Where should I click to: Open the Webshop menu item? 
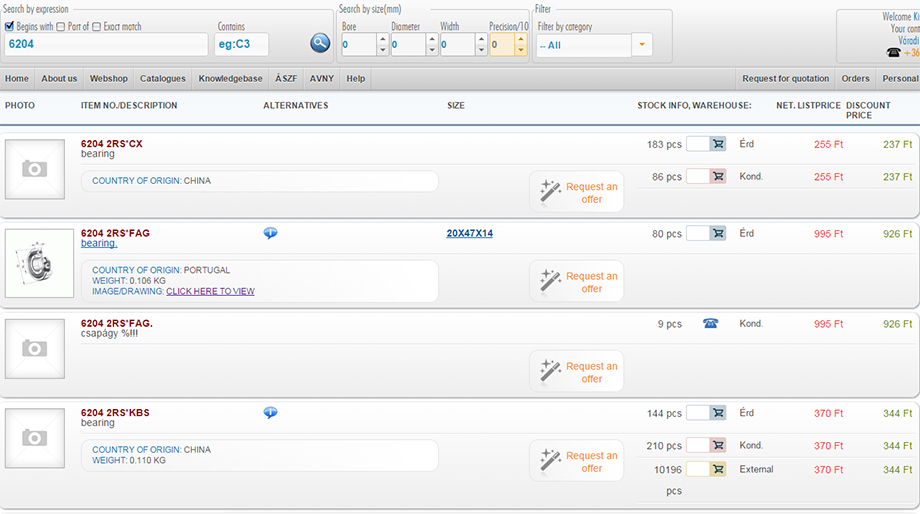tap(109, 78)
